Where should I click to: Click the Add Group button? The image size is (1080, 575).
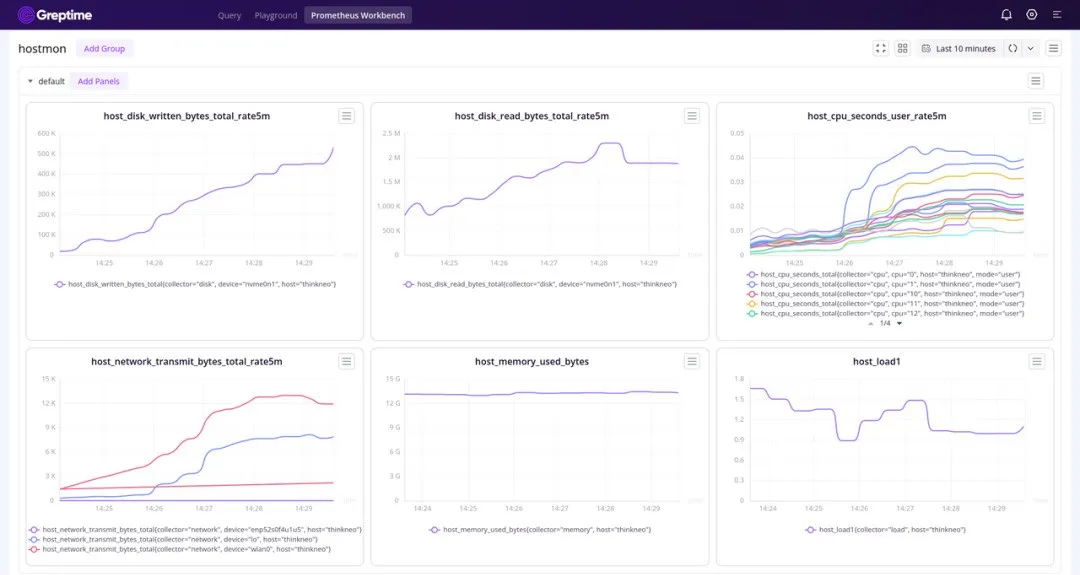104,48
